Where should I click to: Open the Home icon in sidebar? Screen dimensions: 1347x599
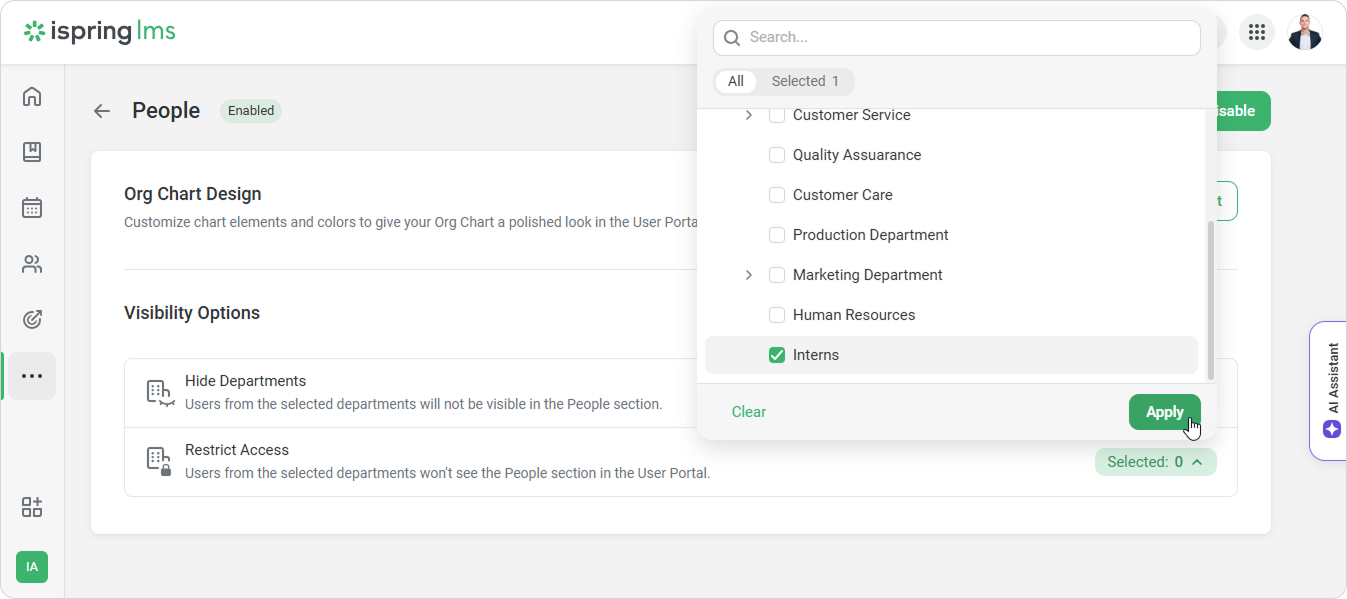click(x=32, y=97)
